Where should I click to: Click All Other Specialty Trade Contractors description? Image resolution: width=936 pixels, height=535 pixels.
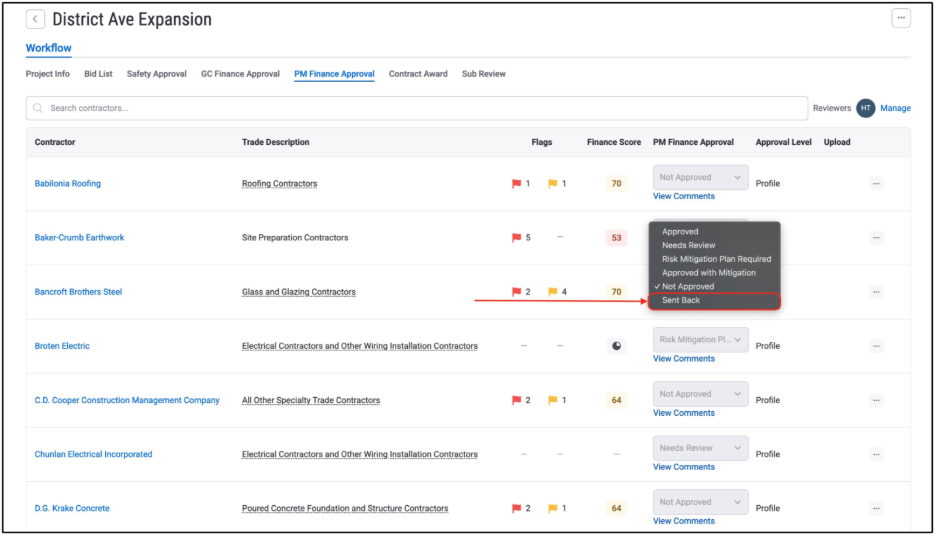pyautogui.click(x=311, y=400)
